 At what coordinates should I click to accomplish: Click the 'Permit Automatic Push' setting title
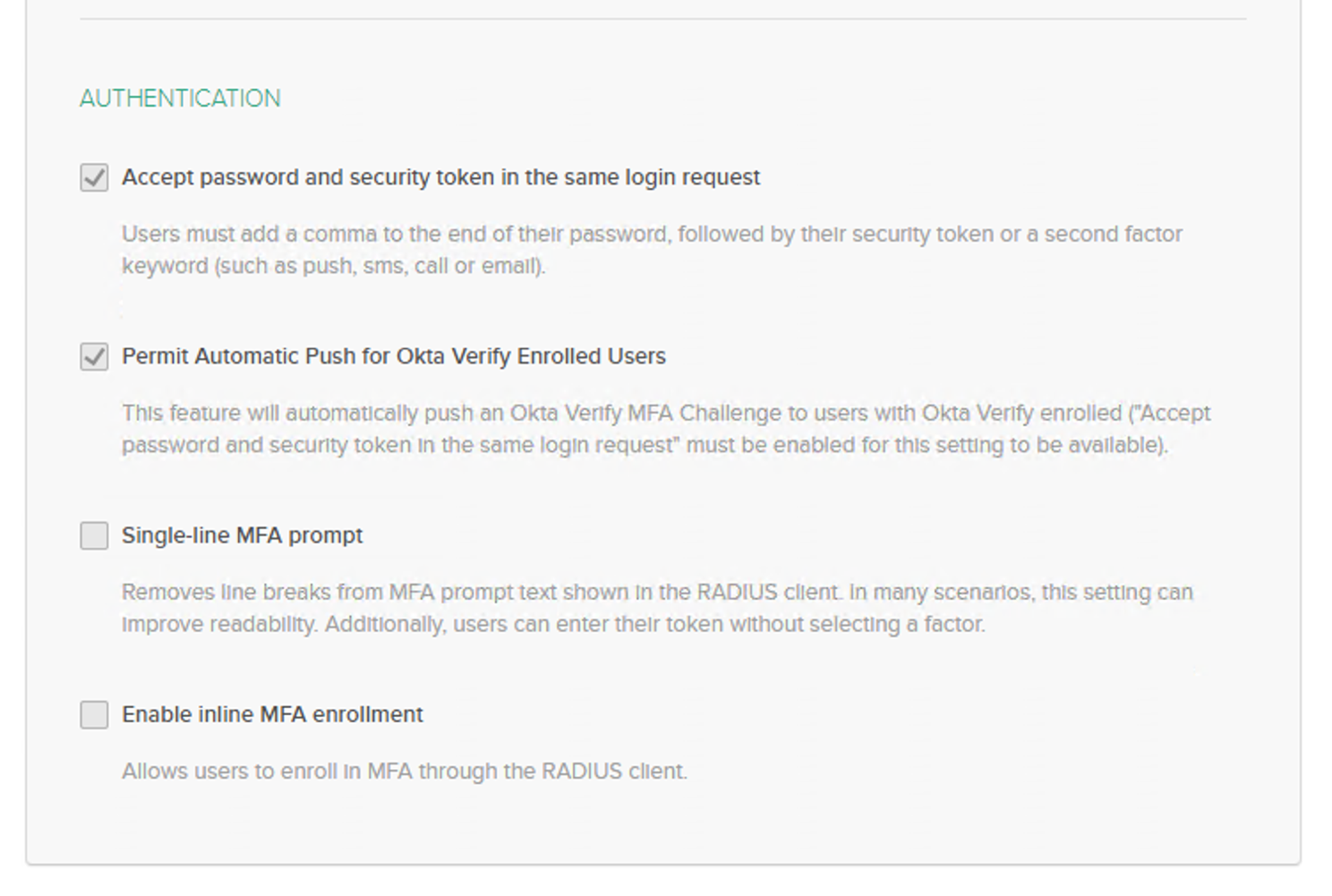(394, 355)
